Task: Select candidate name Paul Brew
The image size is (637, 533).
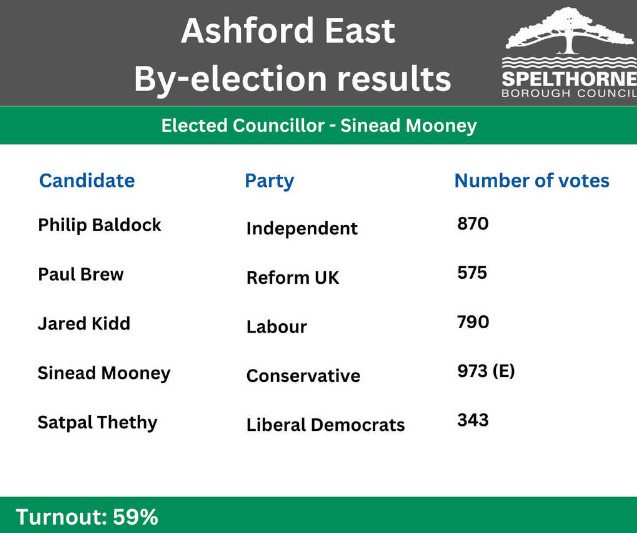Action: (x=80, y=274)
